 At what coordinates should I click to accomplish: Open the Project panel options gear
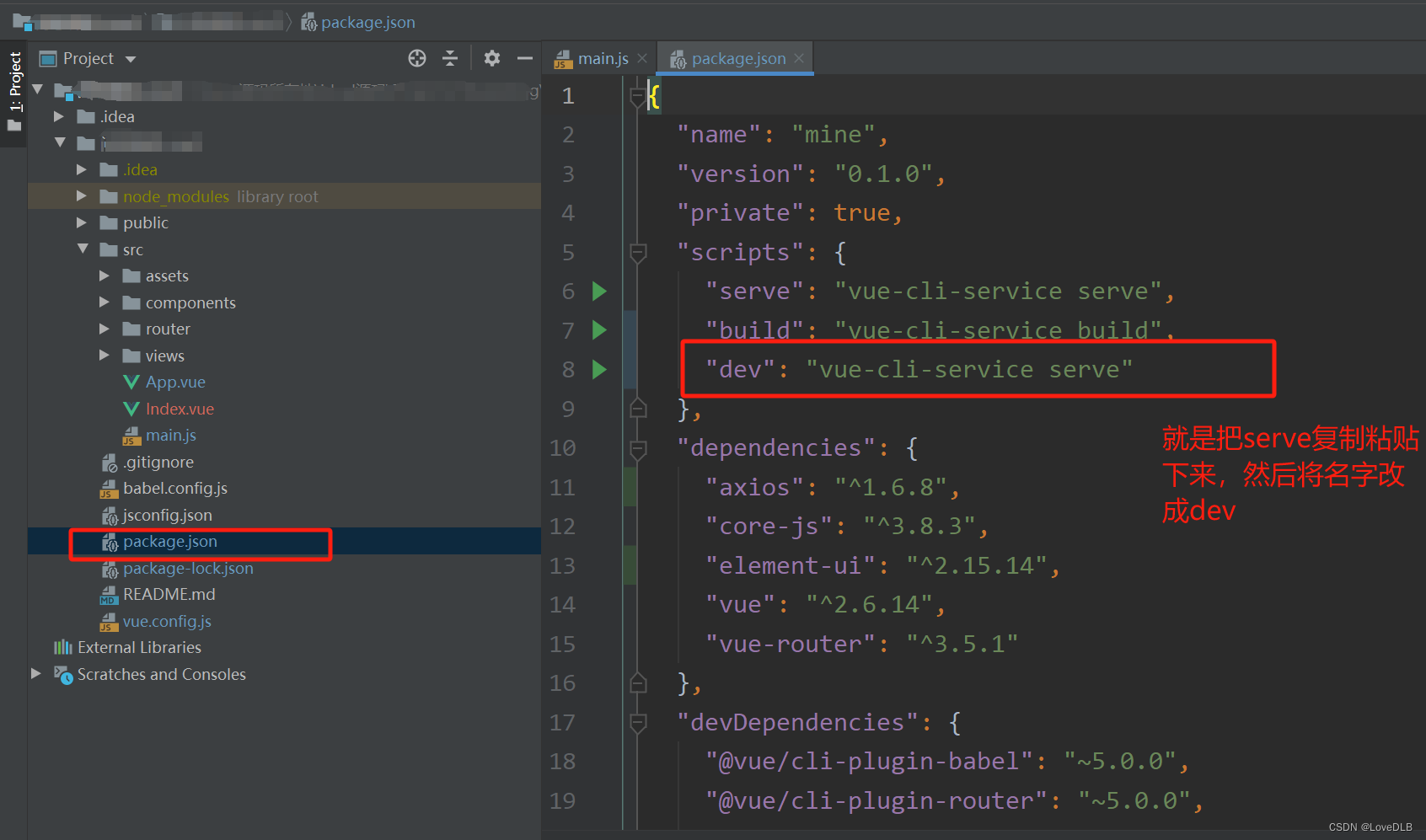point(491,58)
